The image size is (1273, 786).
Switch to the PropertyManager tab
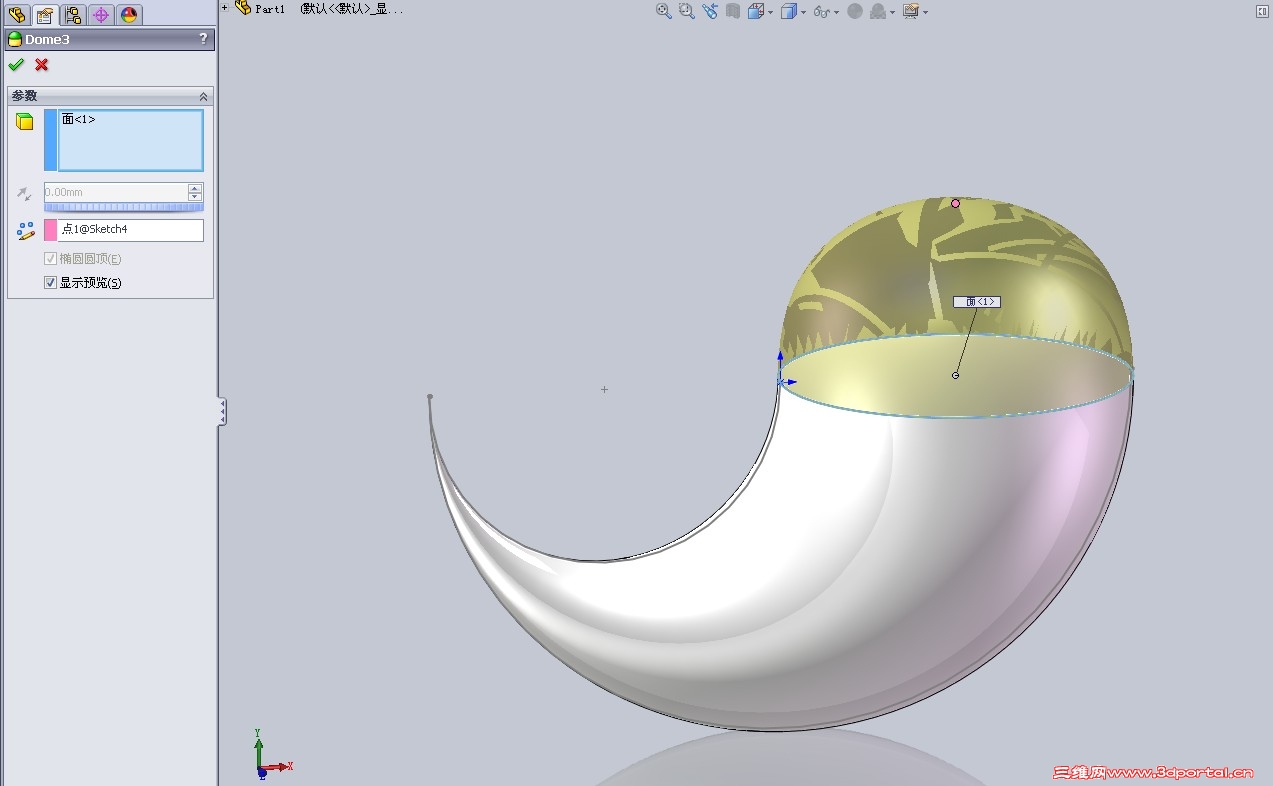tap(44, 15)
